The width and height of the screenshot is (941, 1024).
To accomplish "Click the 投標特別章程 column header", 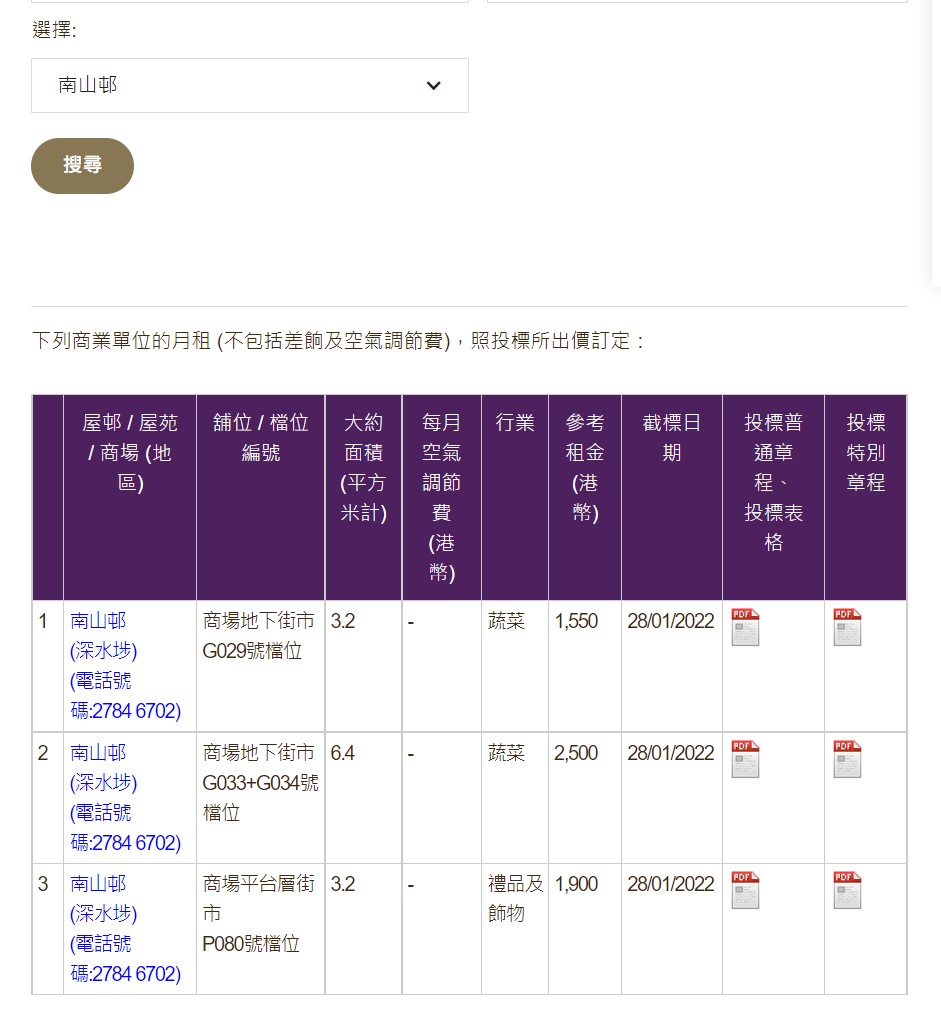I will (865, 497).
